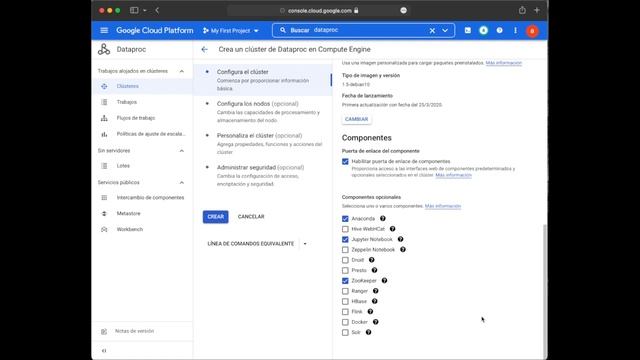Show help for Zeppelin Notebook component

tap(403, 249)
